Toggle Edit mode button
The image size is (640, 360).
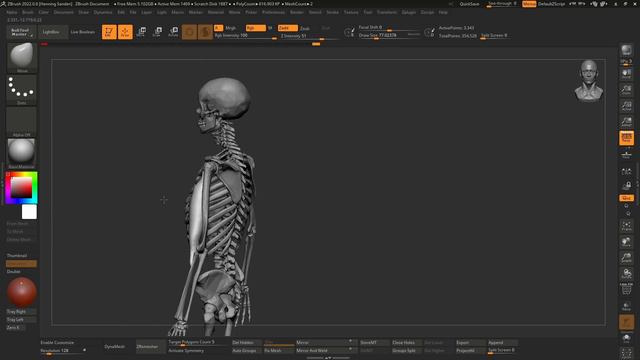(109, 32)
